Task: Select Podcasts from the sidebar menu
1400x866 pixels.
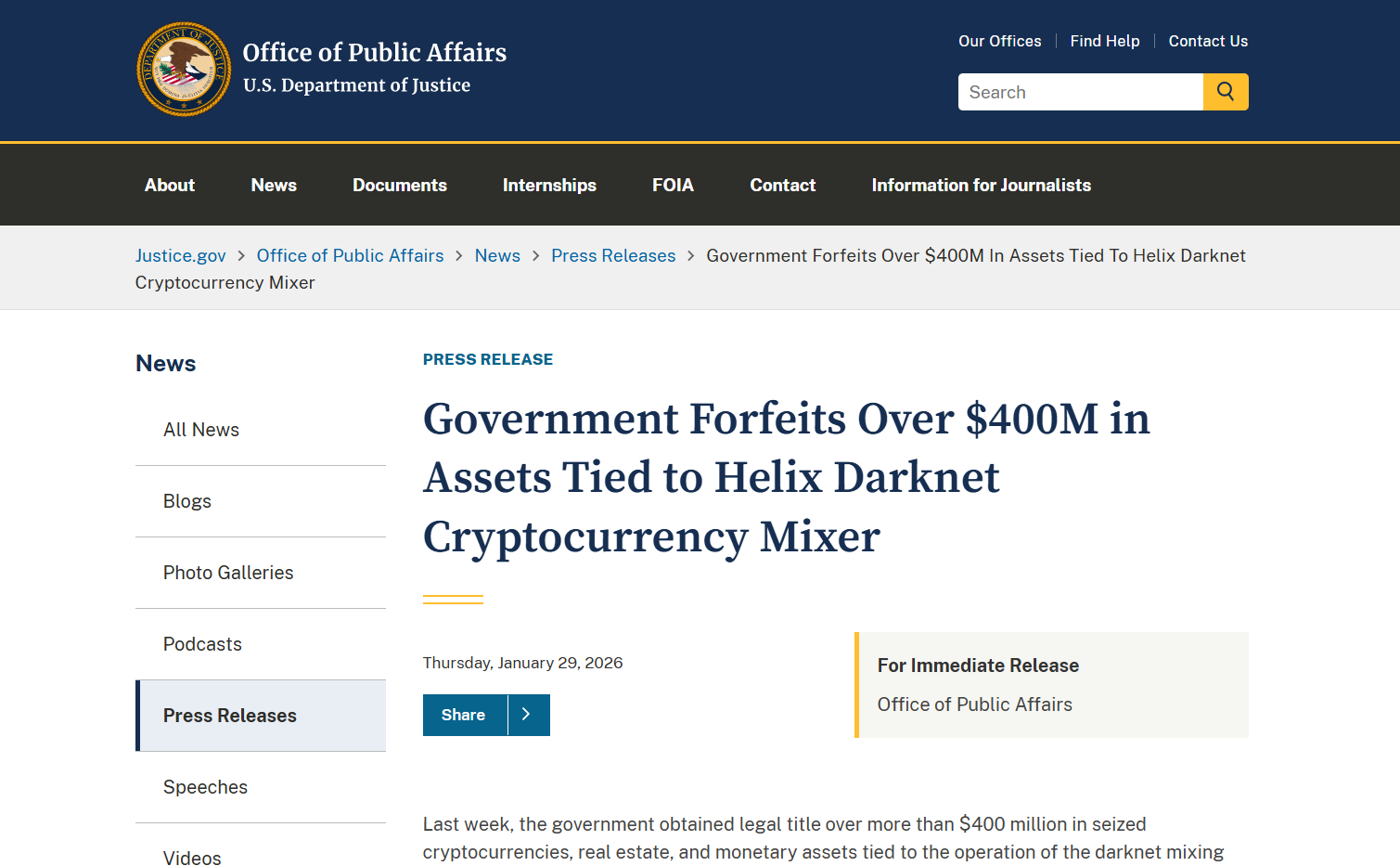Action: pos(202,644)
